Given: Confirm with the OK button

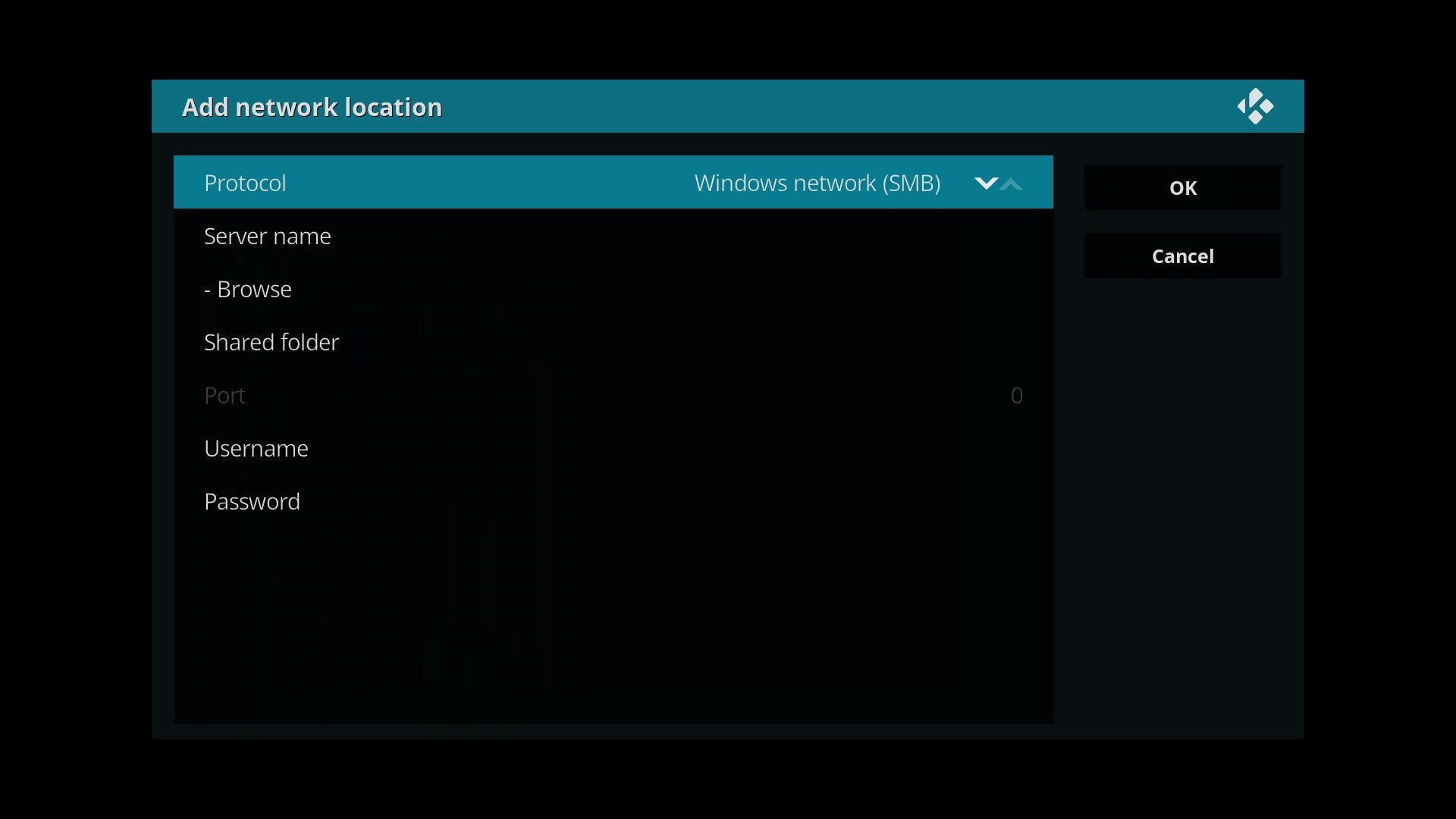Looking at the screenshot, I should pyautogui.click(x=1182, y=187).
